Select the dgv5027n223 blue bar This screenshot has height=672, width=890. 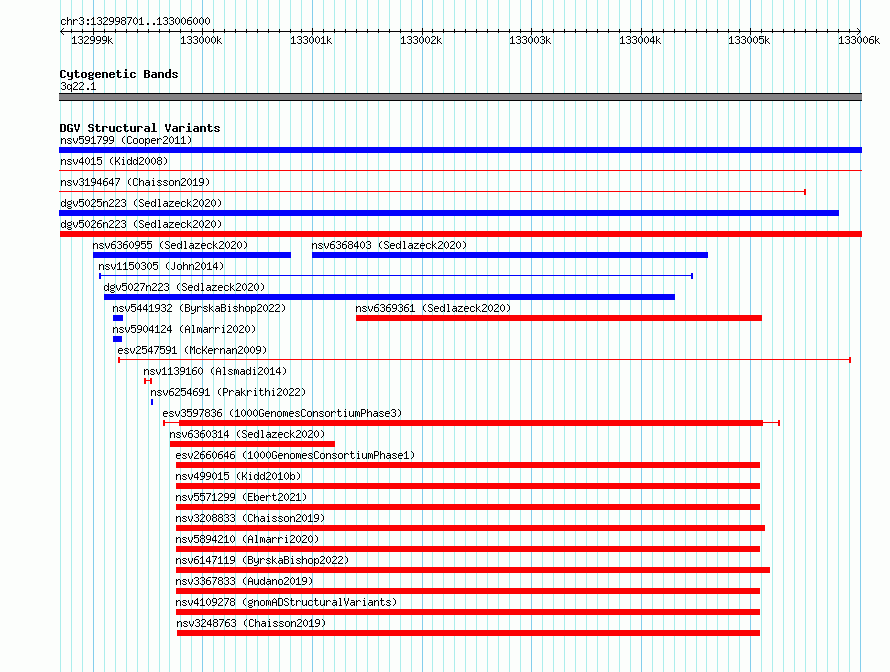click(389, 297)
